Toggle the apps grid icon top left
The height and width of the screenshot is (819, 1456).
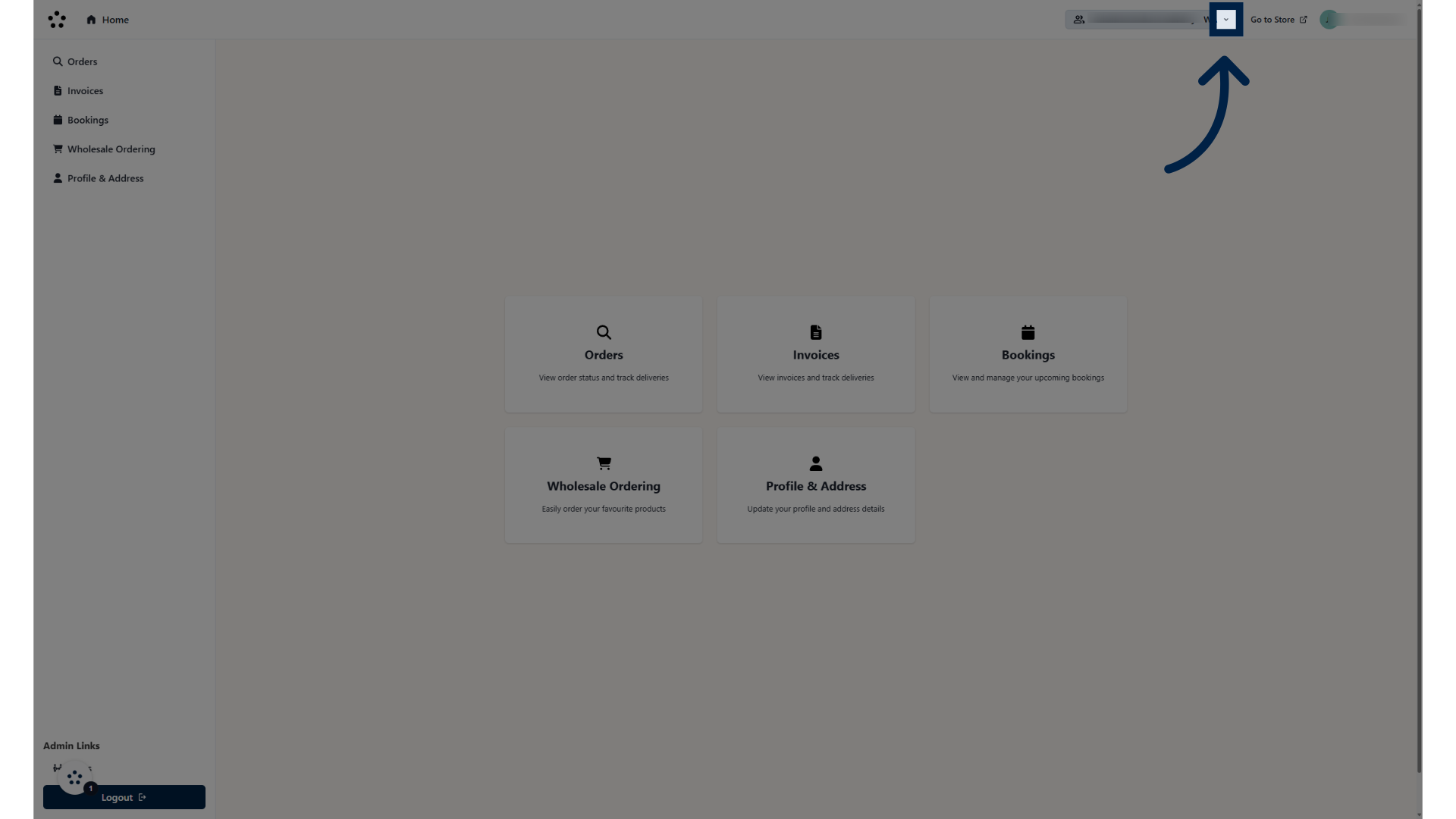click(56, 19)
